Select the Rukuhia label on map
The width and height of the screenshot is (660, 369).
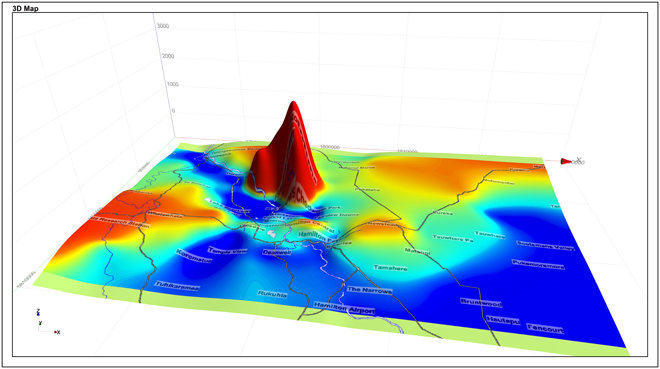(x=272, y=294)
